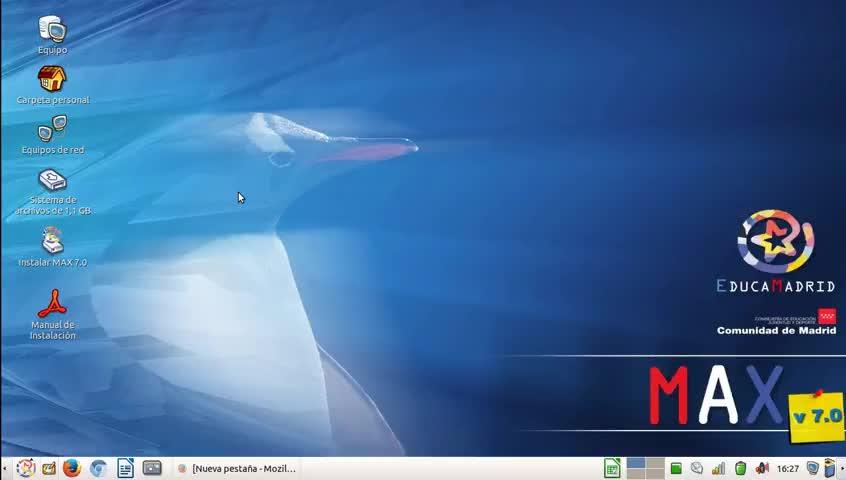846x480 pixels.
Task: Click the green battery tray icon
Action: click(x=741, y=468)
